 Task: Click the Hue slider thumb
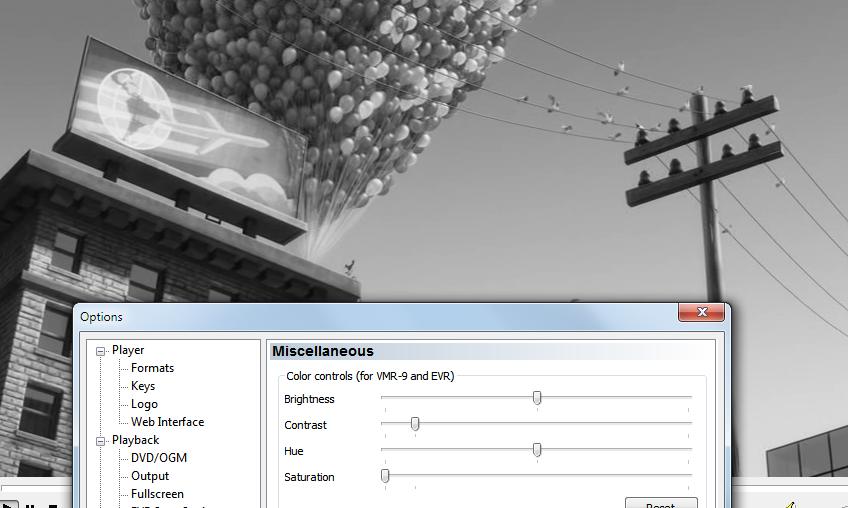(x=537, y=450)
